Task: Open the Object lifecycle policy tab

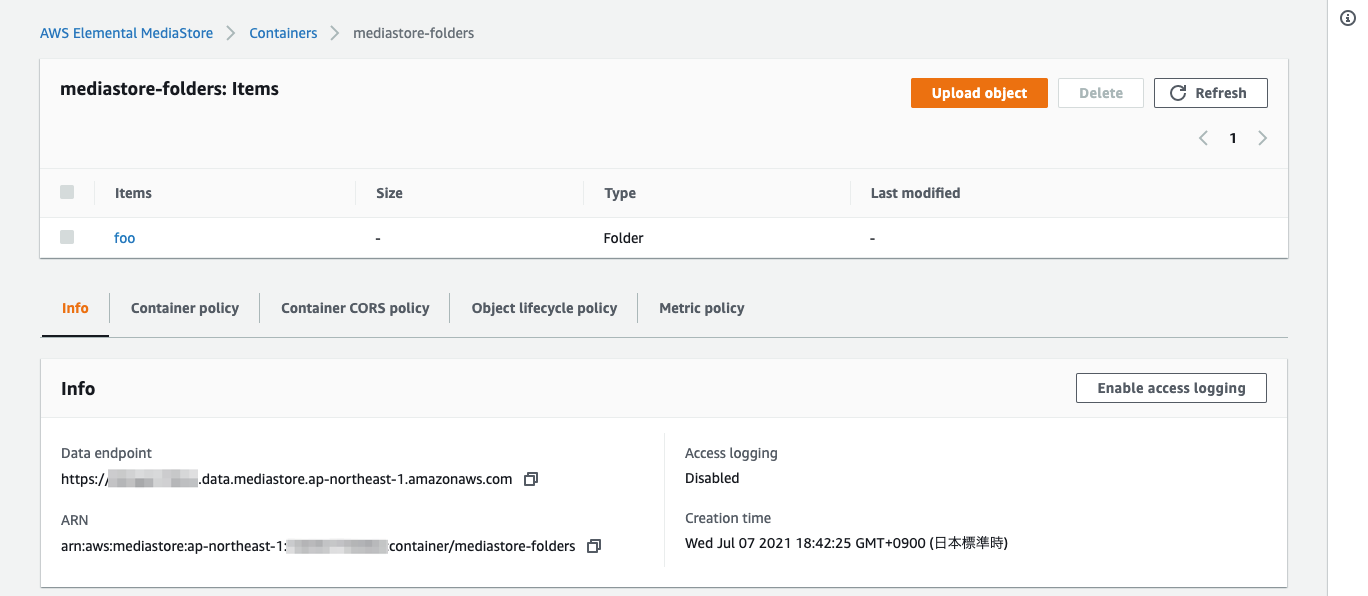Action: (x=544, y=308)
